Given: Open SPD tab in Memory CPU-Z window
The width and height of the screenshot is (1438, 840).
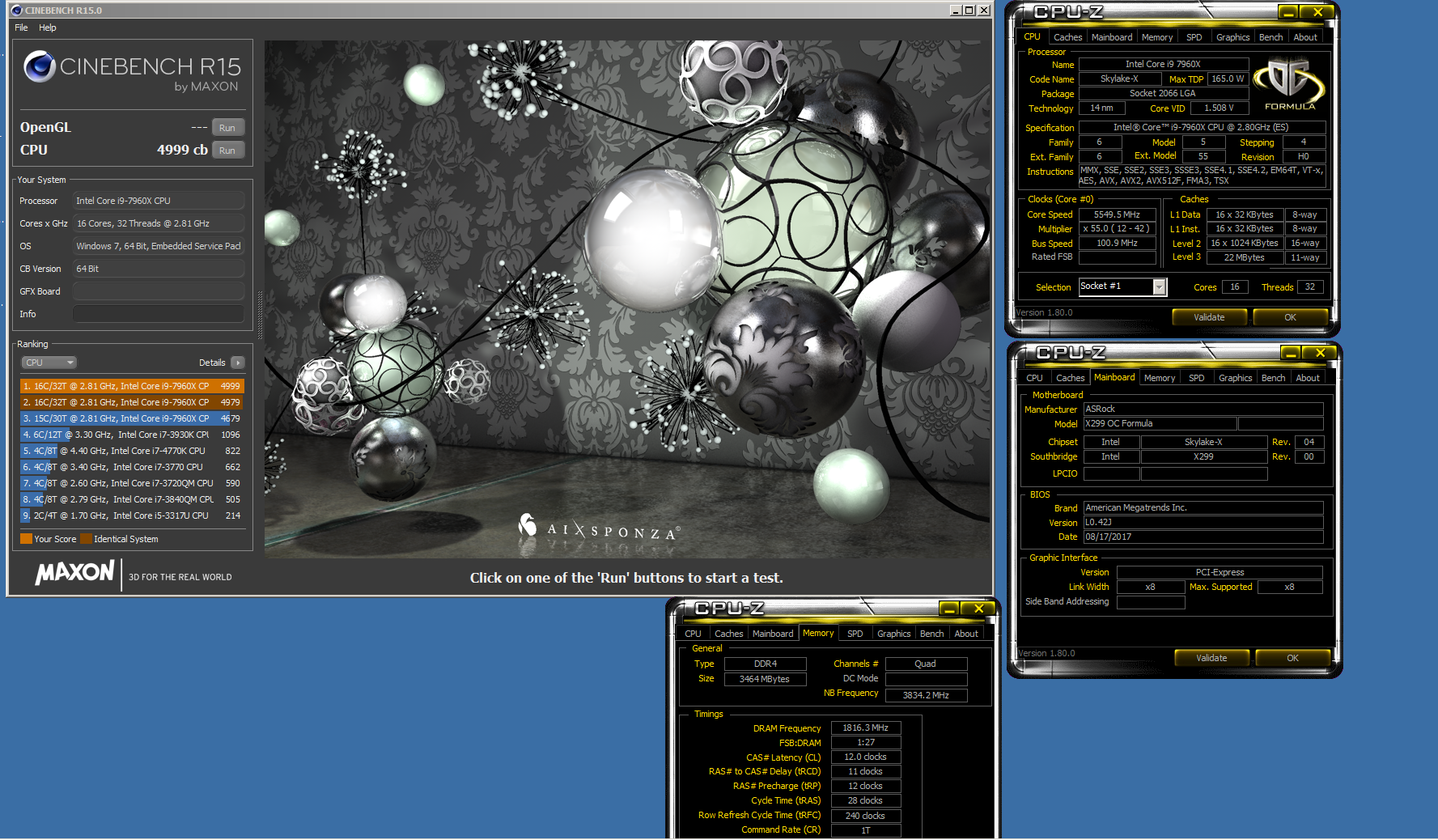Looking at the screenshot, I should [x=855, y=634].
